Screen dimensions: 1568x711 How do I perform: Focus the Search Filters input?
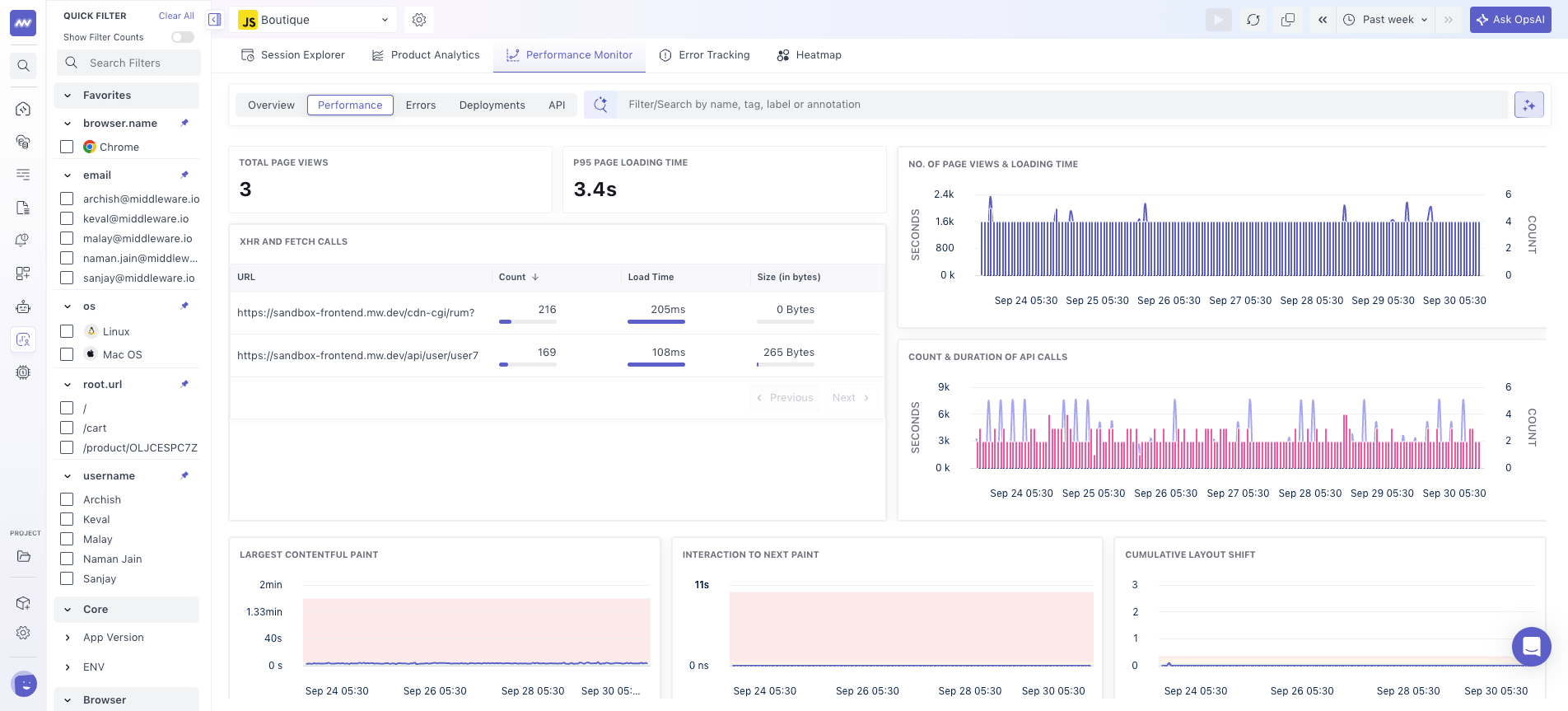pos(128,63)
